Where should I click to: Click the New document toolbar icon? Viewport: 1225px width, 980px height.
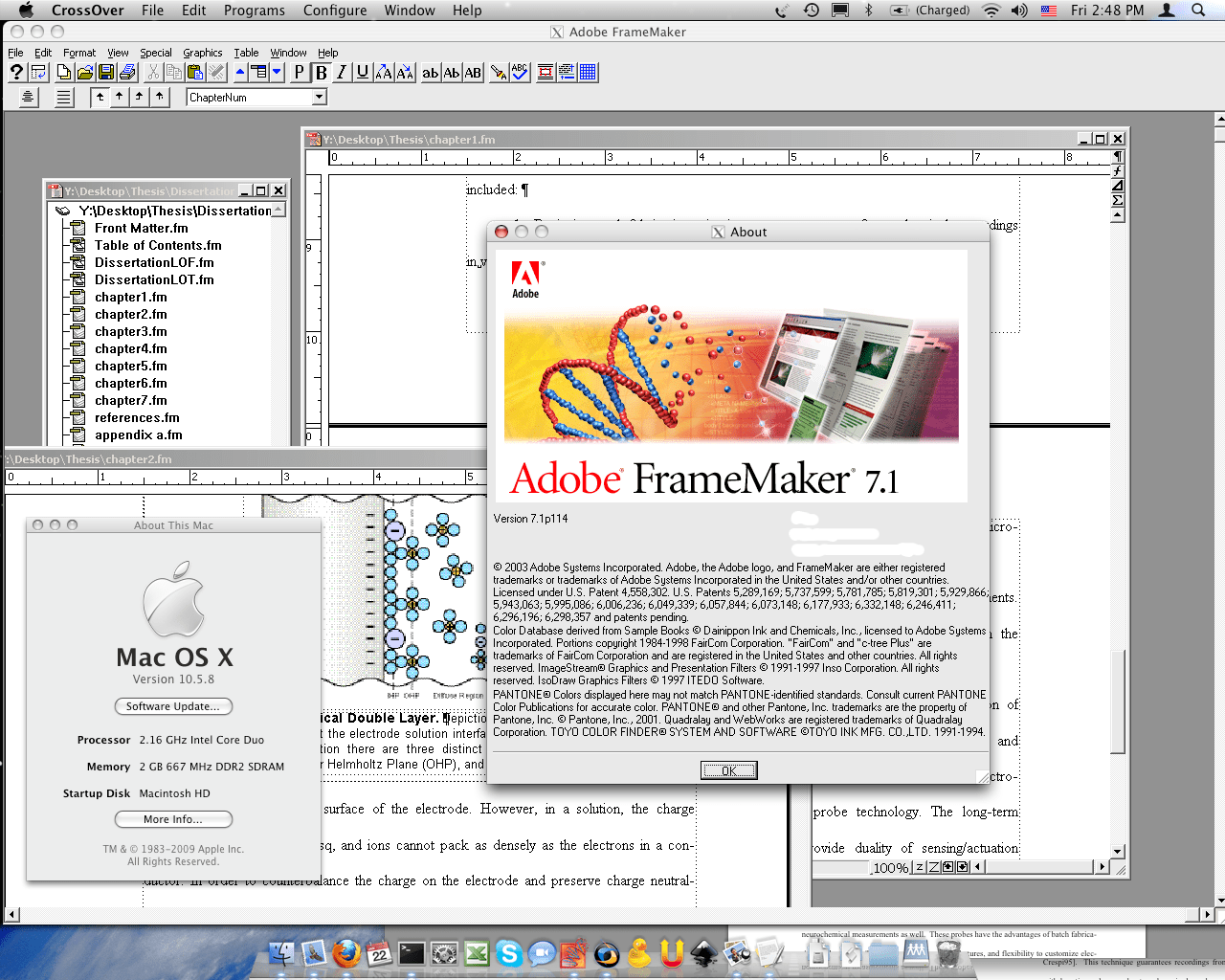64,72
